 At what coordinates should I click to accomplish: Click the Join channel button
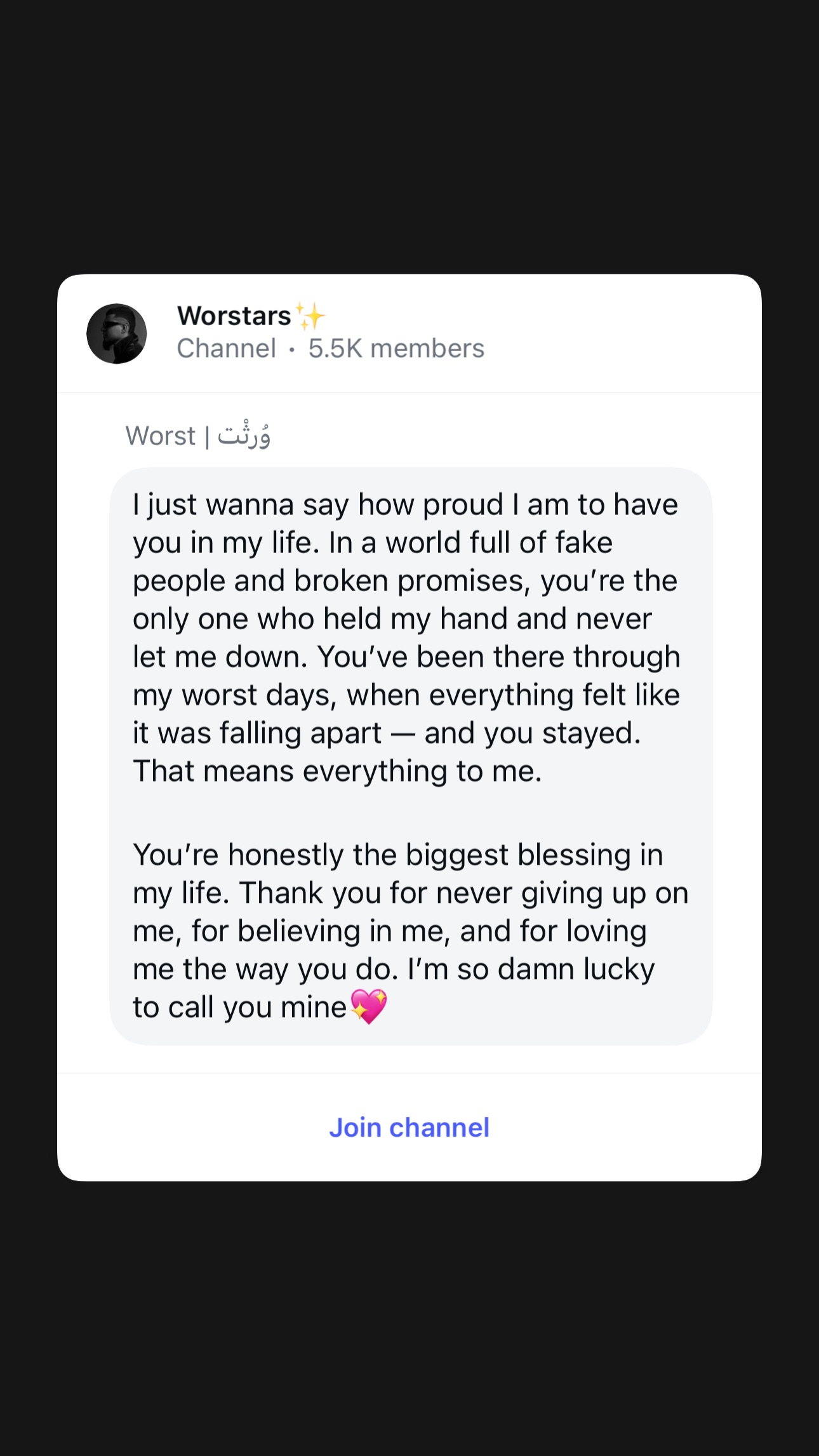click(409, 1128)
